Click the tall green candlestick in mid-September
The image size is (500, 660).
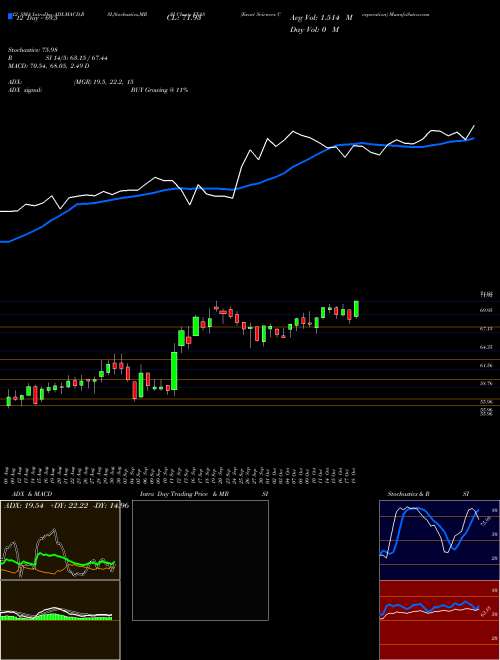click(174, 371)
